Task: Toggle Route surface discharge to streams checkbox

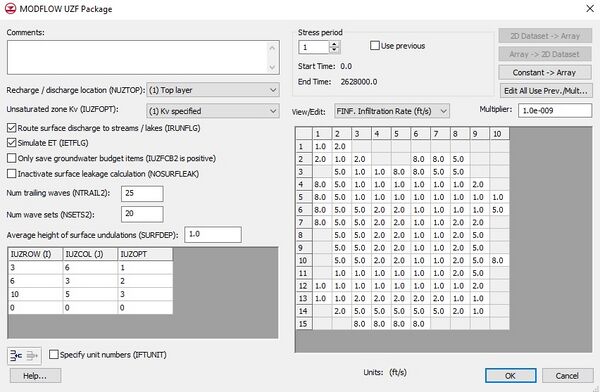Action: 11,128
